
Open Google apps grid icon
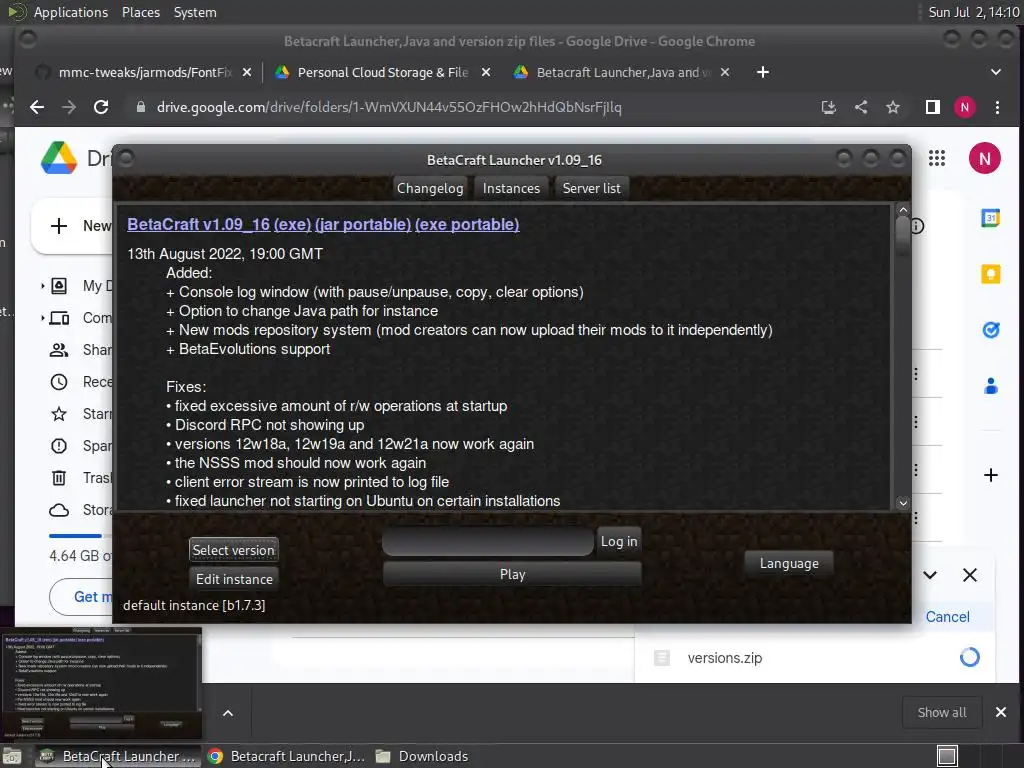click(936, 158)
